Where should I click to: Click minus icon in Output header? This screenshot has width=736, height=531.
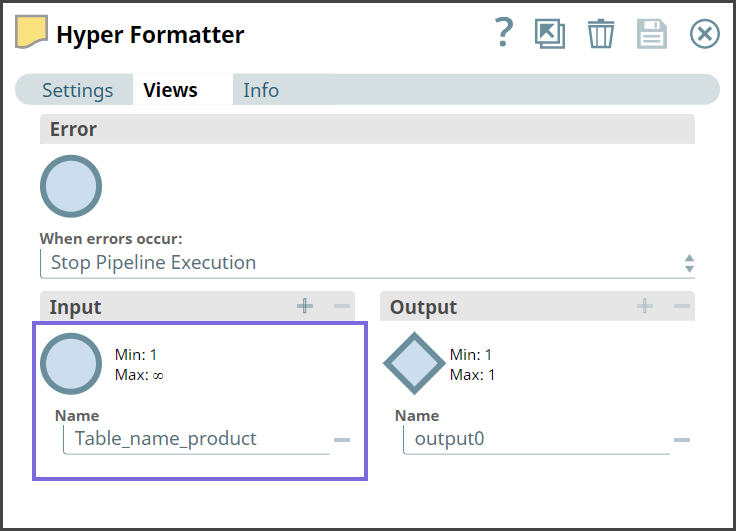[x=682, y=306]
